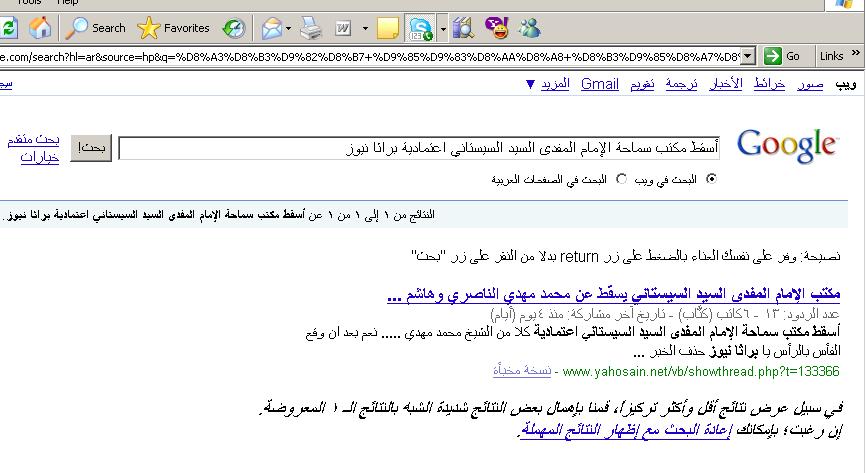
Task: Open the Gmail link
Action: [x=600, y=84]
